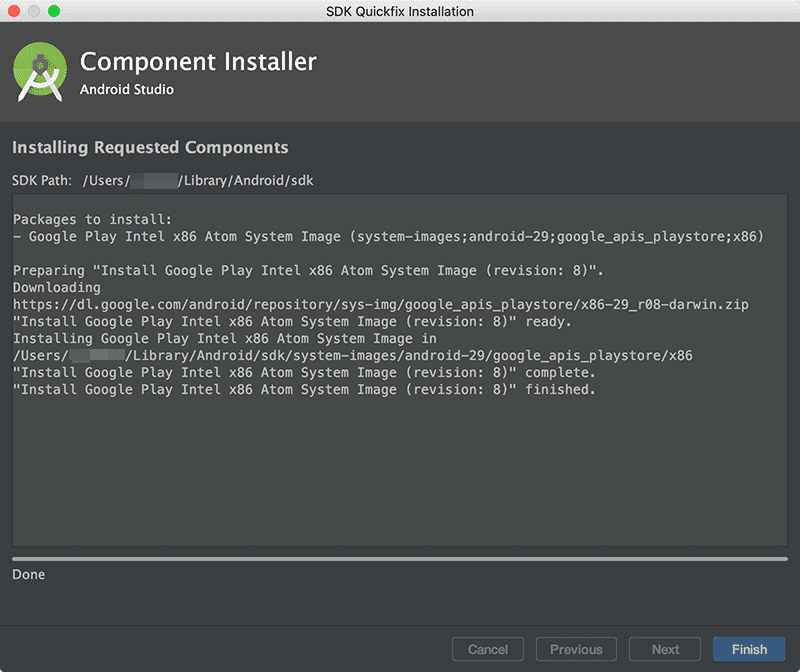Click the log line ending with 'ready.'
This screenshot has width=800, height=672.
point(292,321)
